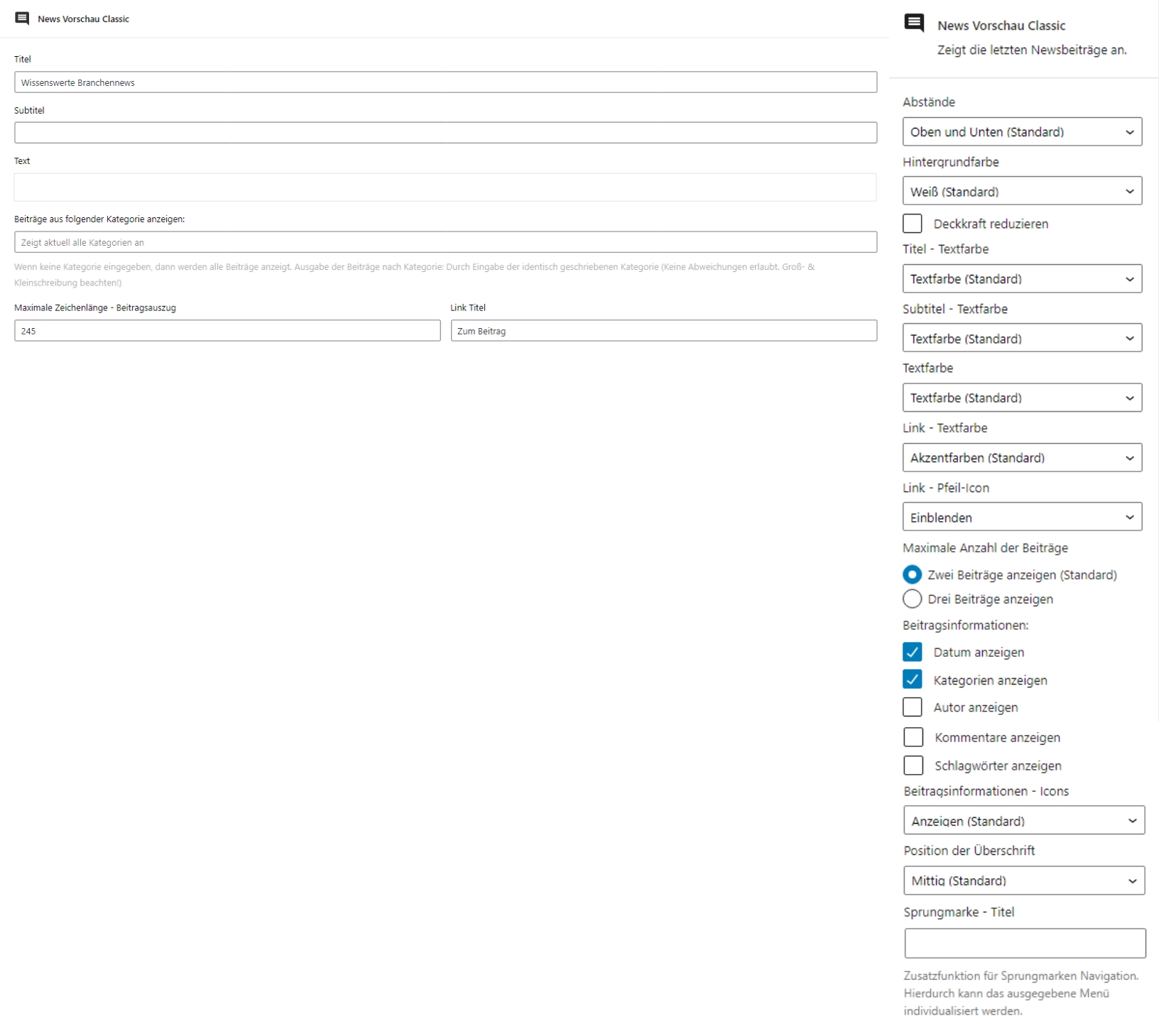Screen dimensions: 1159x1036
Task: Click the Titel input field
Action: pyautogui.click(x=446, y=82)
